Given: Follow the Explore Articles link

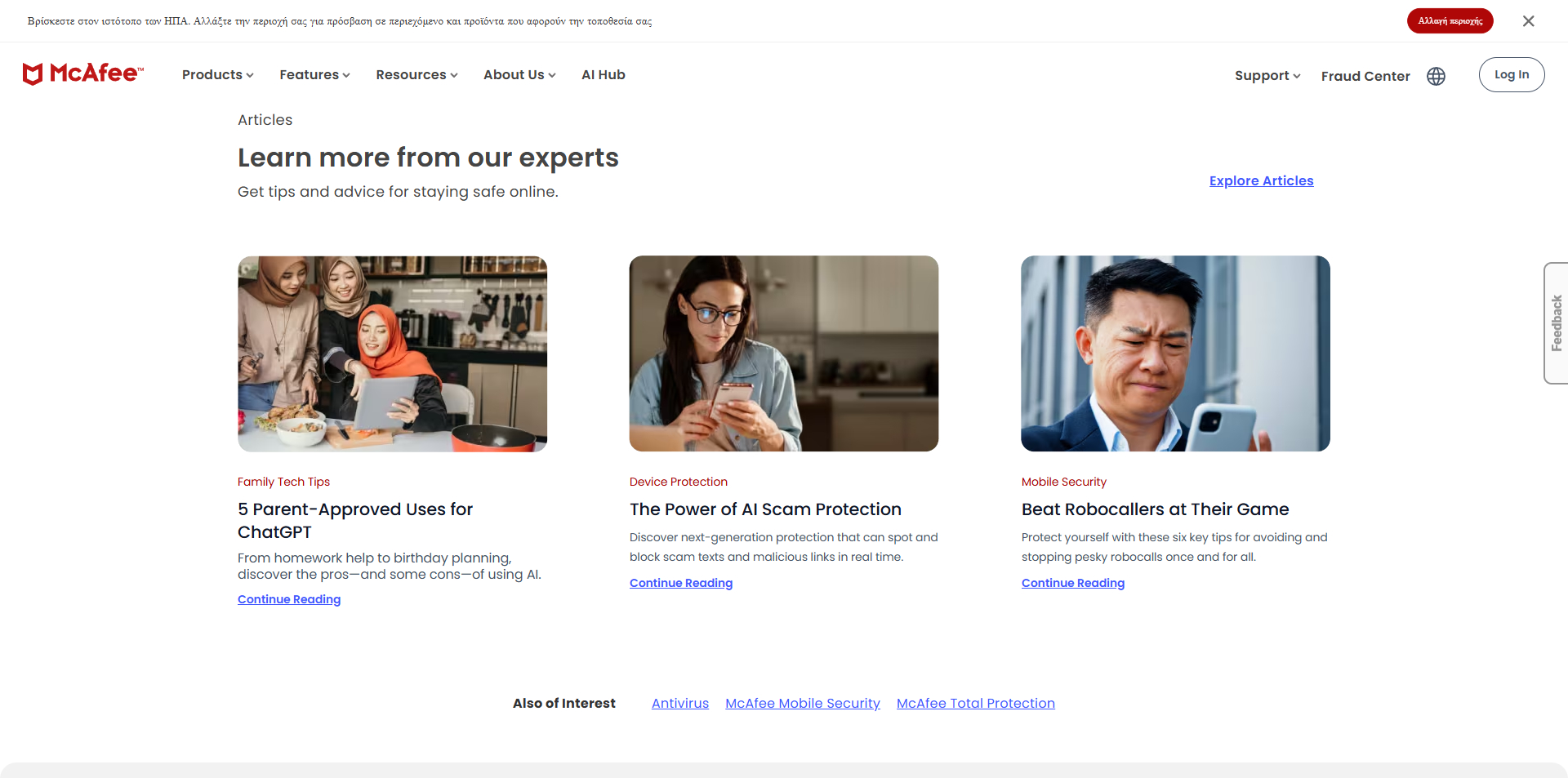Looking at the screenshot, I should coord(1261,181).
